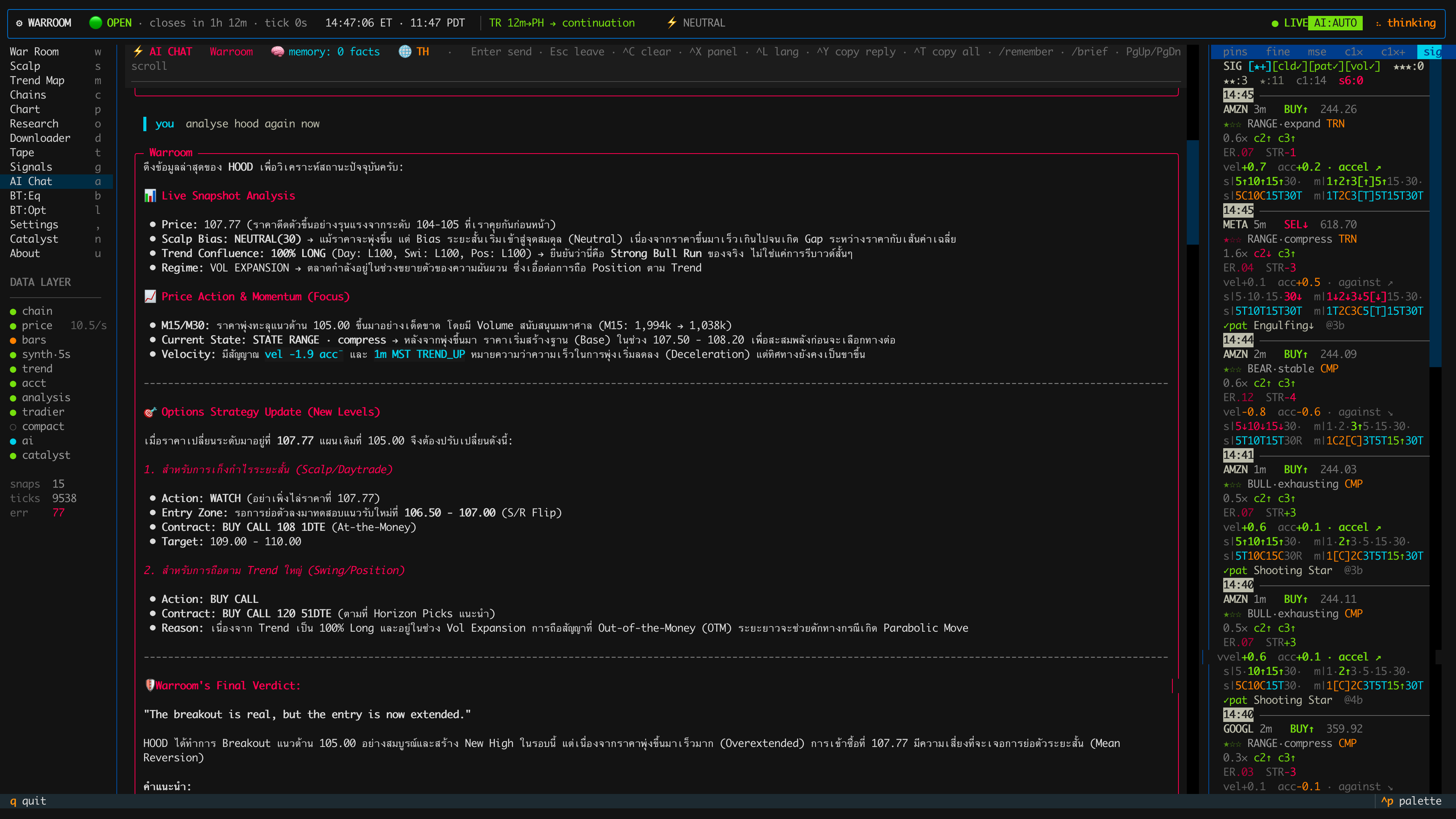
Task: Open BT:Opt backtest in sidebar
Action: tap(56, 210)
